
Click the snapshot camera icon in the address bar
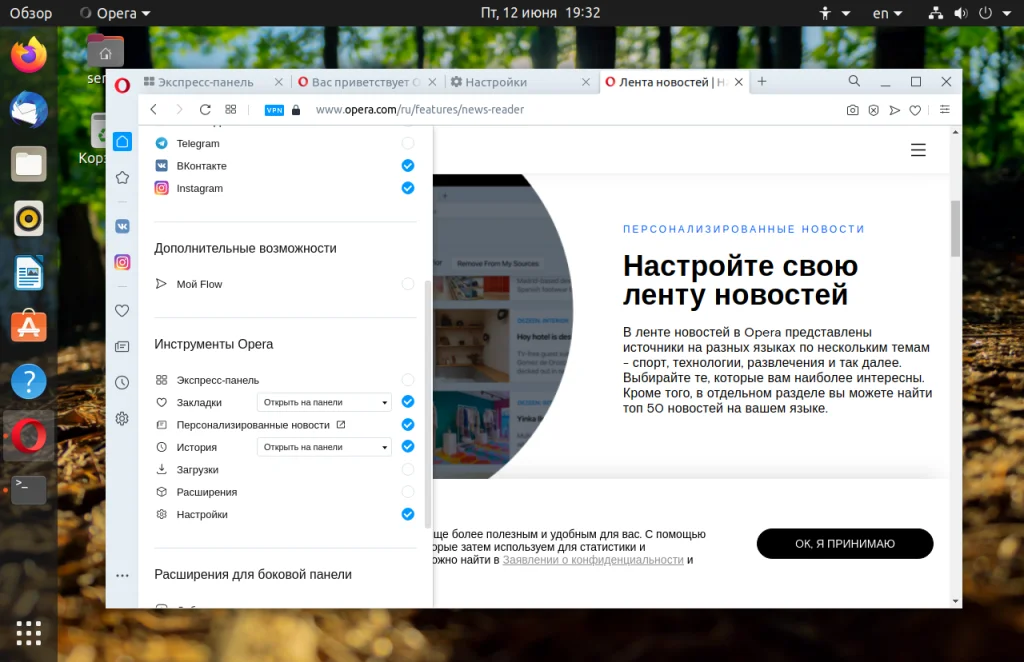(x=852, y=110)
